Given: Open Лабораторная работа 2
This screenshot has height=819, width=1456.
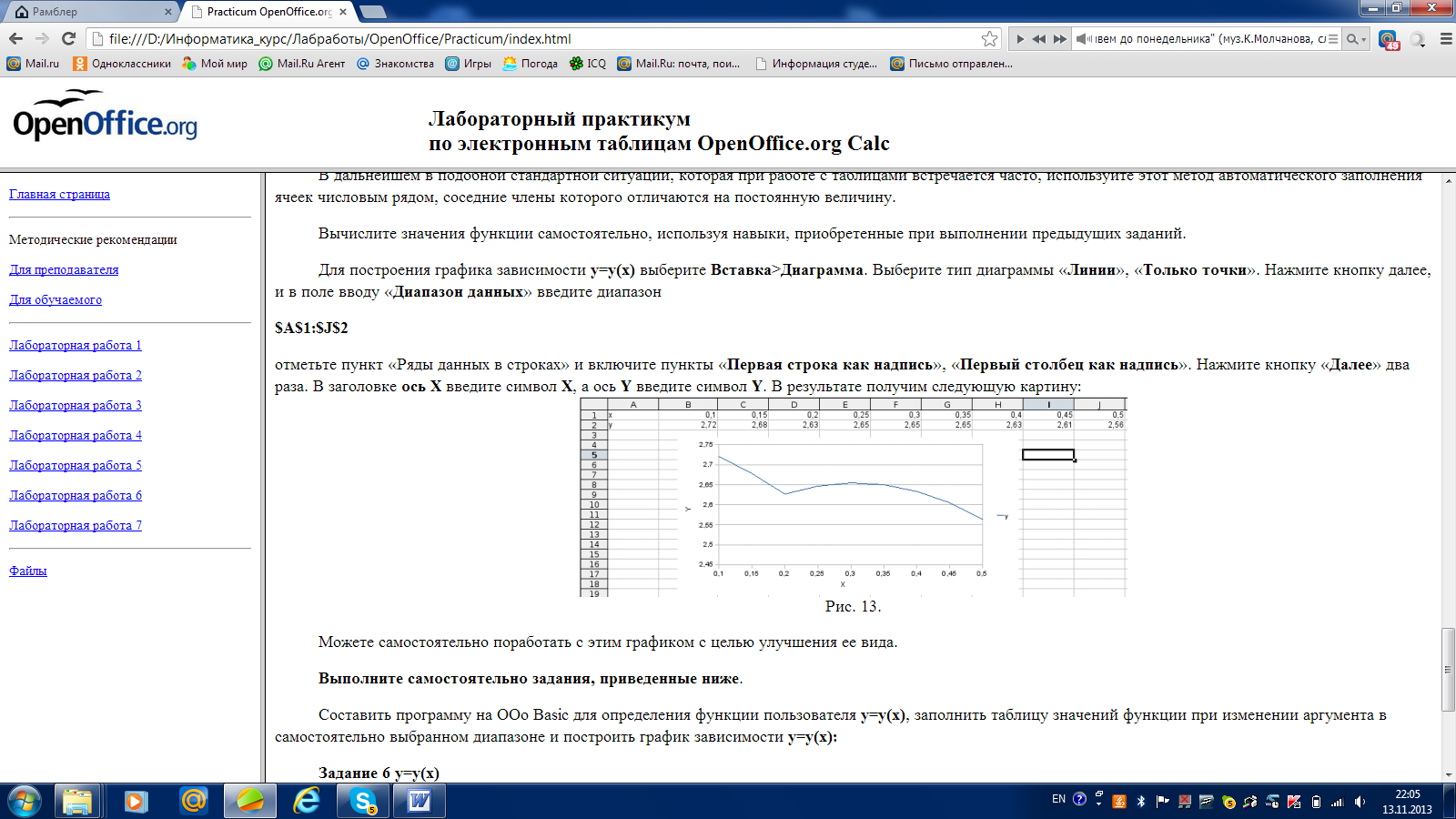Looking at the screenshot, I should [76, 375].
